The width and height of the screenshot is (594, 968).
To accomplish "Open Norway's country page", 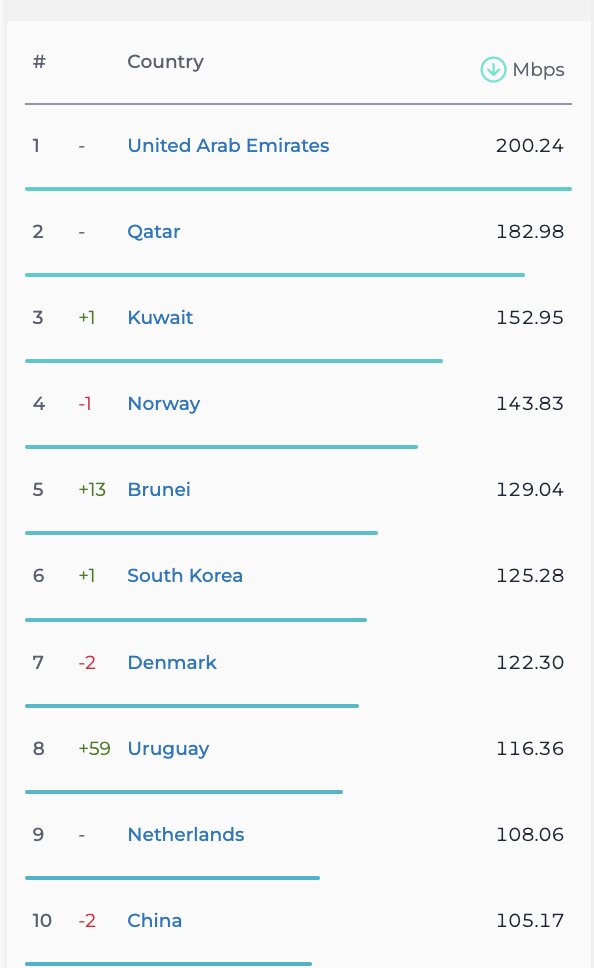I will pos(164,403).
